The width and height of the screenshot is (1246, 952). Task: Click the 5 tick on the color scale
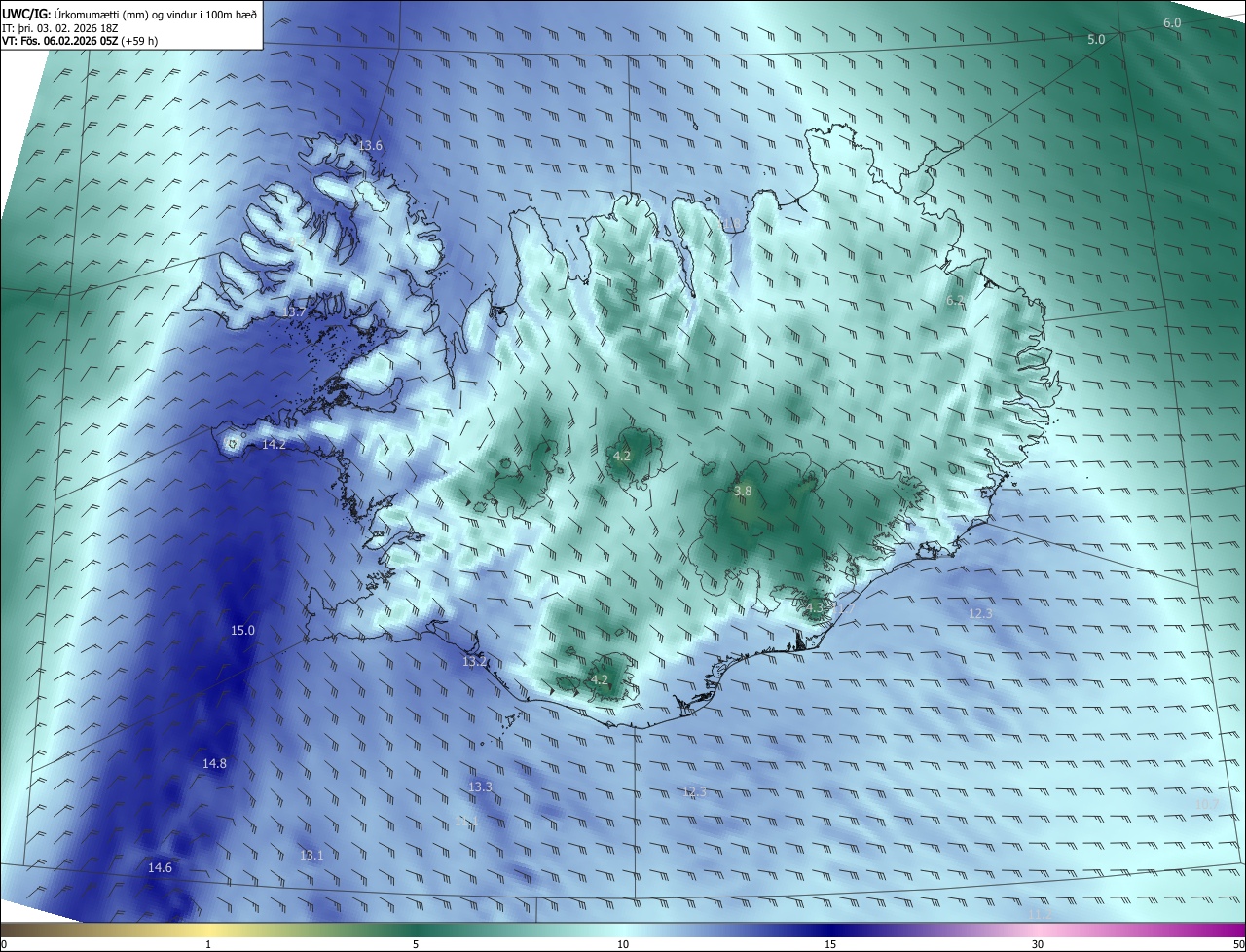416,944
